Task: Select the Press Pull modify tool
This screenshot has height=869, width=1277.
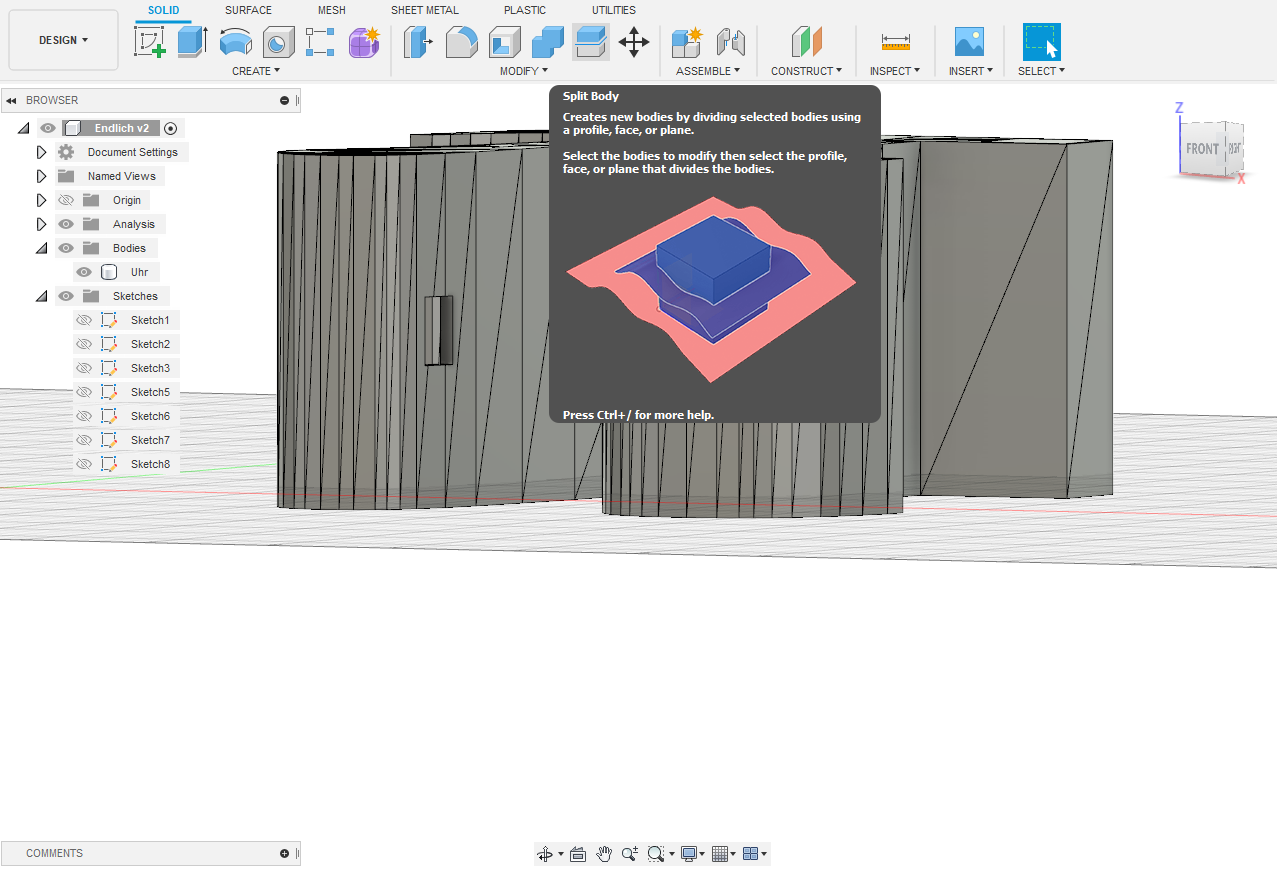Action: click(417, 42)
